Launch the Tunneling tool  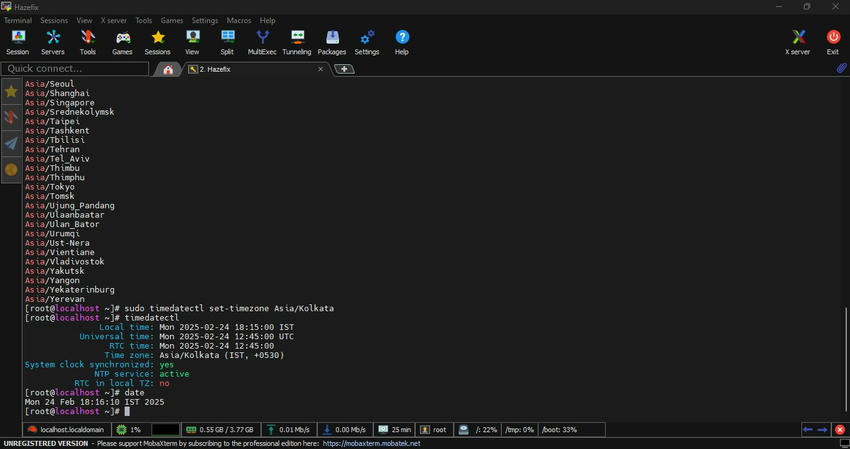296,41
